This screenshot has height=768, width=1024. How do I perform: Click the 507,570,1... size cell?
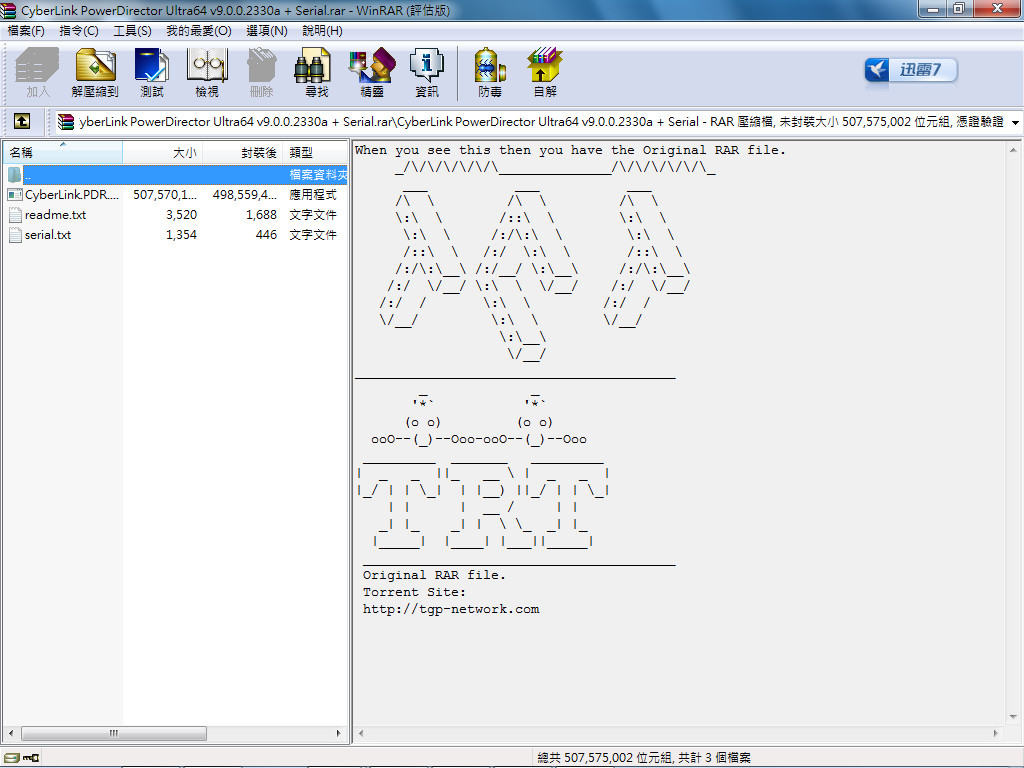tap(165, 195)
